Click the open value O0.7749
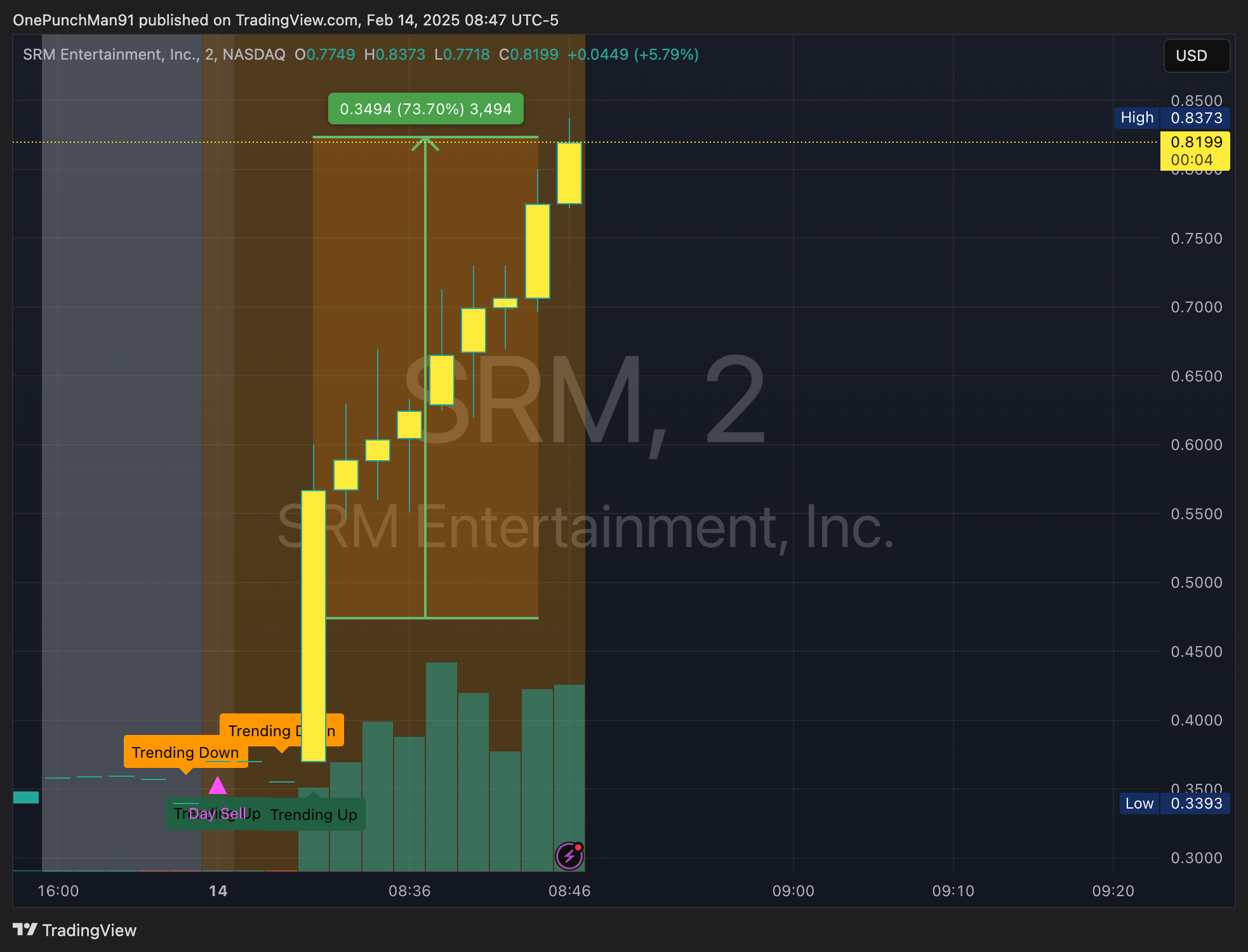Screen dimensions: 1248x952 pos(325,55)
